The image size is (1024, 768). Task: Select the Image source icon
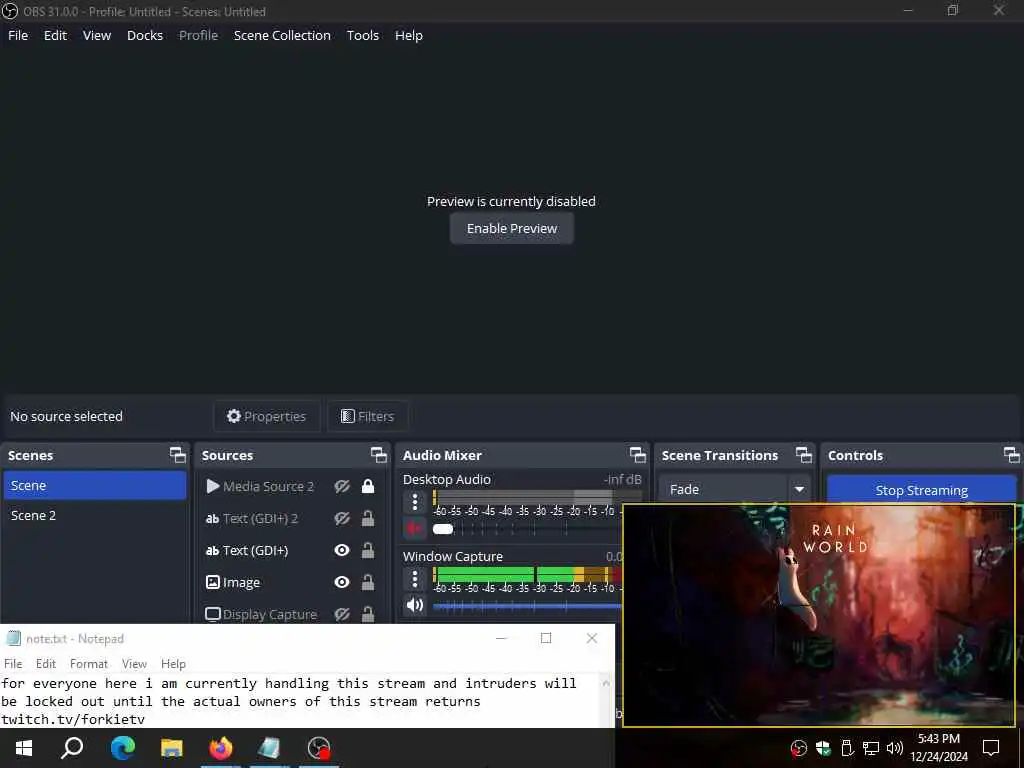pyautogui.click(x=213, y=582)
